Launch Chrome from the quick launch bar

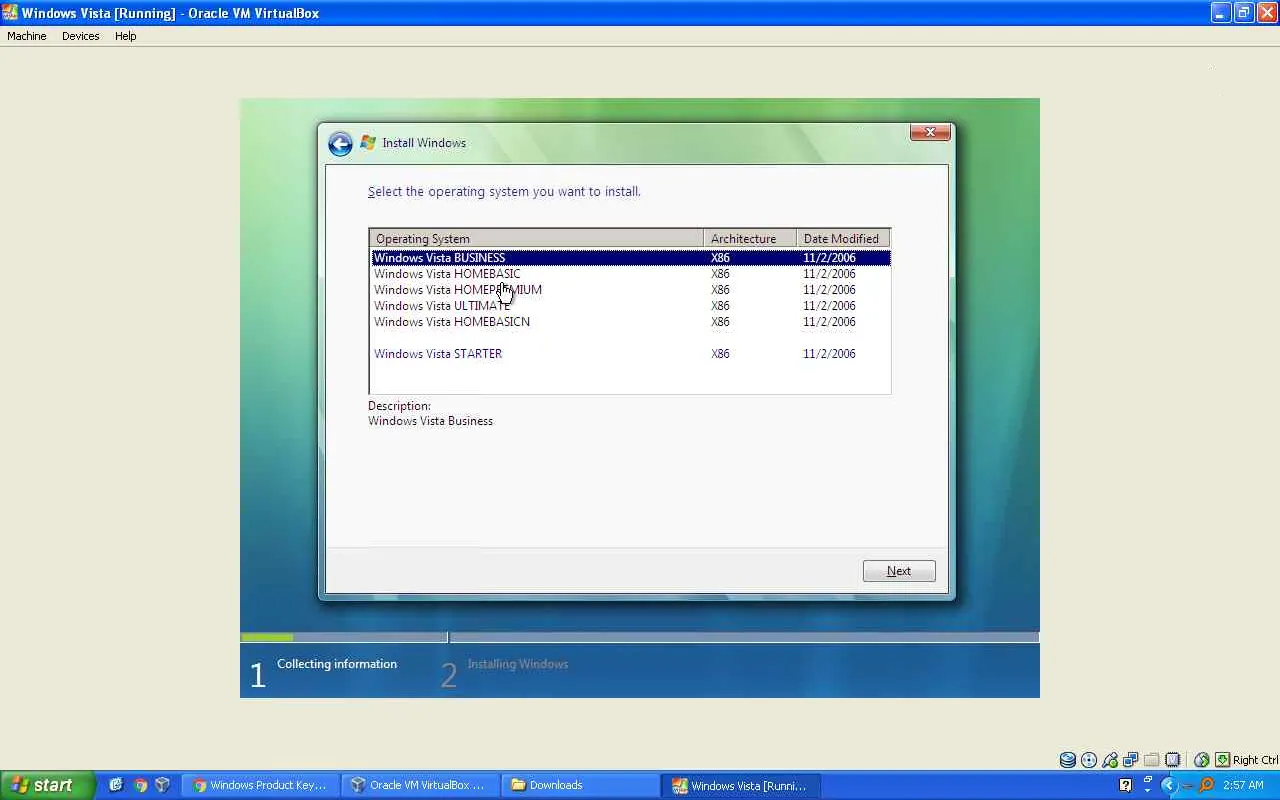point(140,785)
